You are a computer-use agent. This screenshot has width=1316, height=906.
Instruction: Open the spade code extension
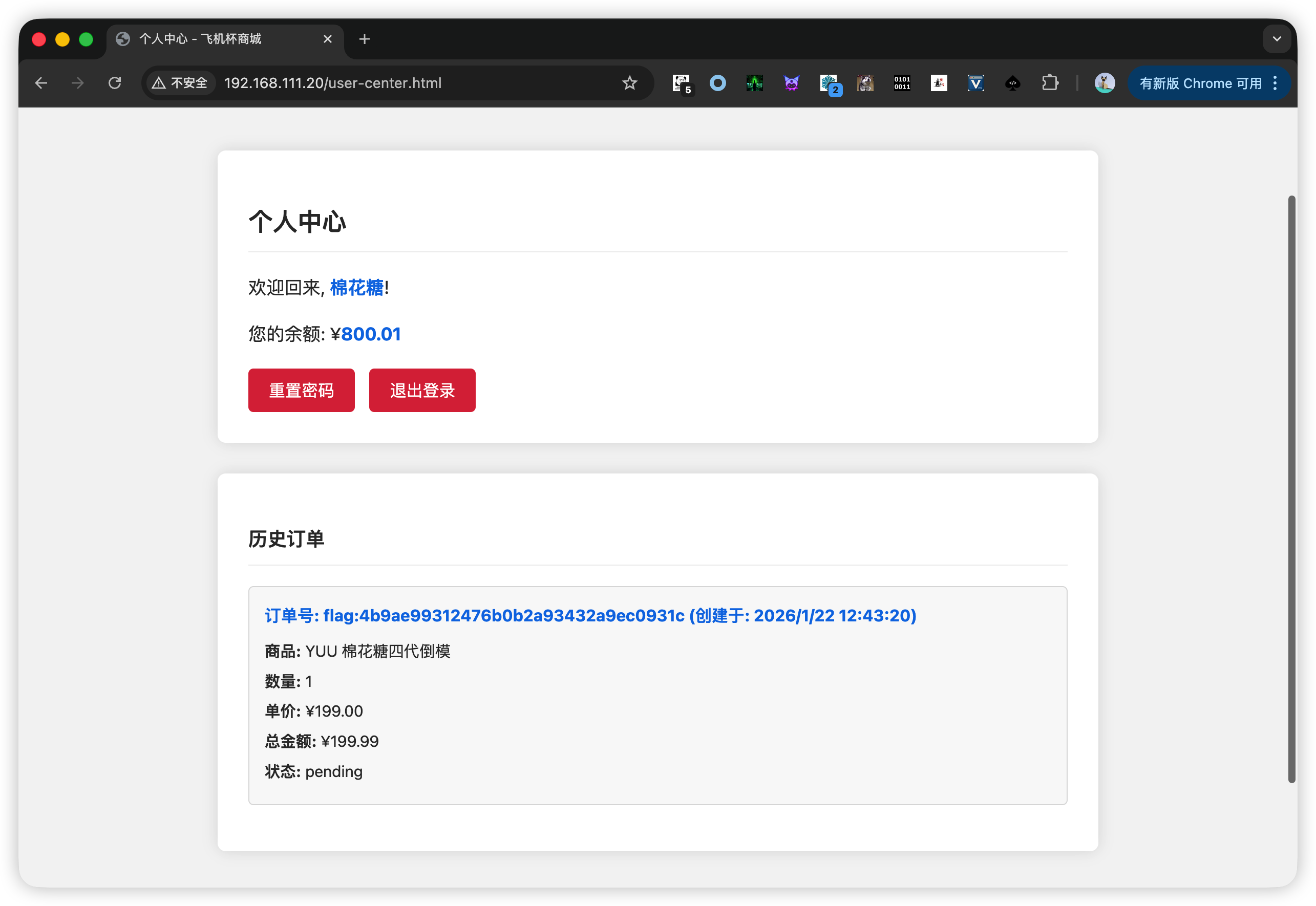(x=1012, y=83)
